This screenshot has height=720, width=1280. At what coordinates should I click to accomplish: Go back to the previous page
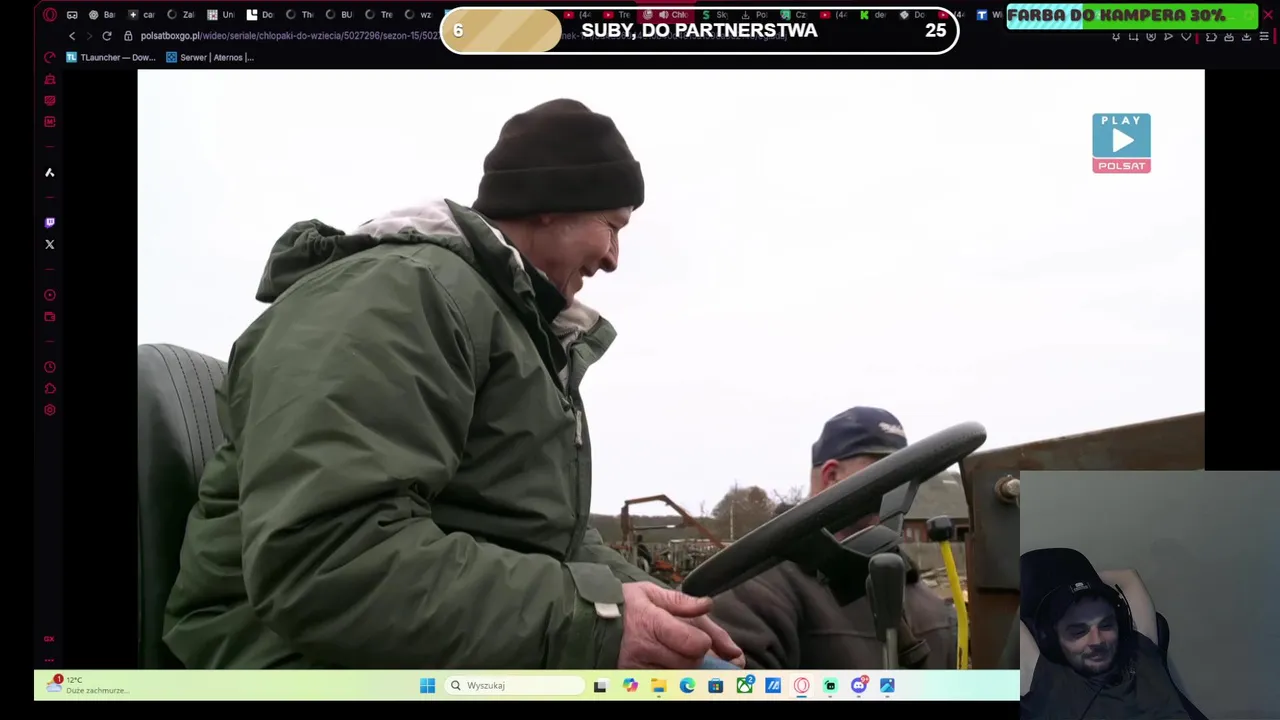tap(72, 36)
